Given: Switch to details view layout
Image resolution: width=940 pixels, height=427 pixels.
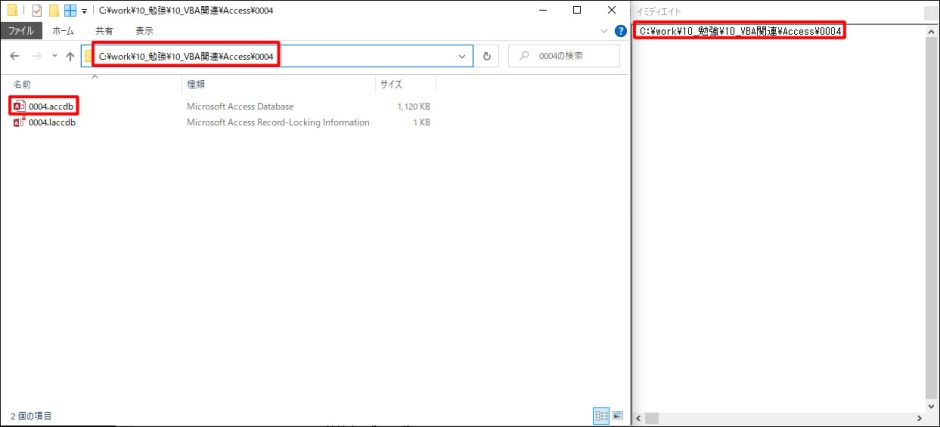Looking at the screenshot, I should click(601, 415).
